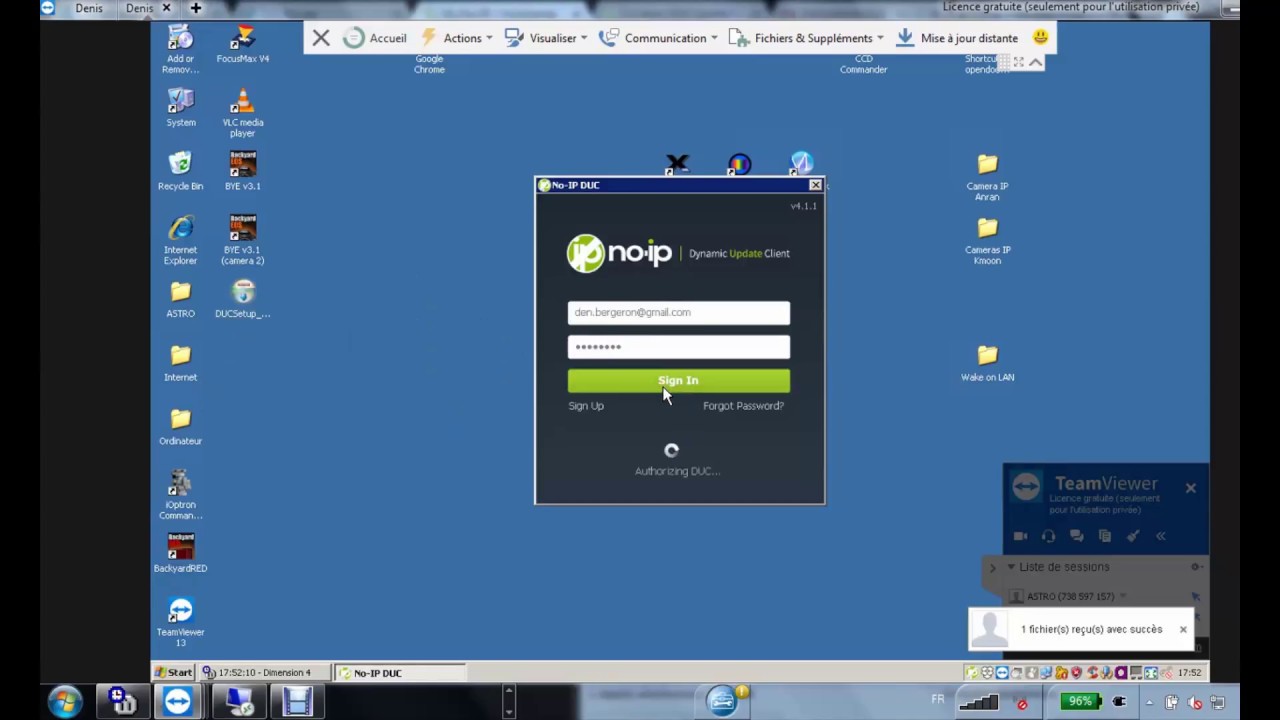The width and height of the screenshot is (1280, 720).
Task: Open the Internet folder on the desktop
Action: pyautogui.click(x=180, y=363)
